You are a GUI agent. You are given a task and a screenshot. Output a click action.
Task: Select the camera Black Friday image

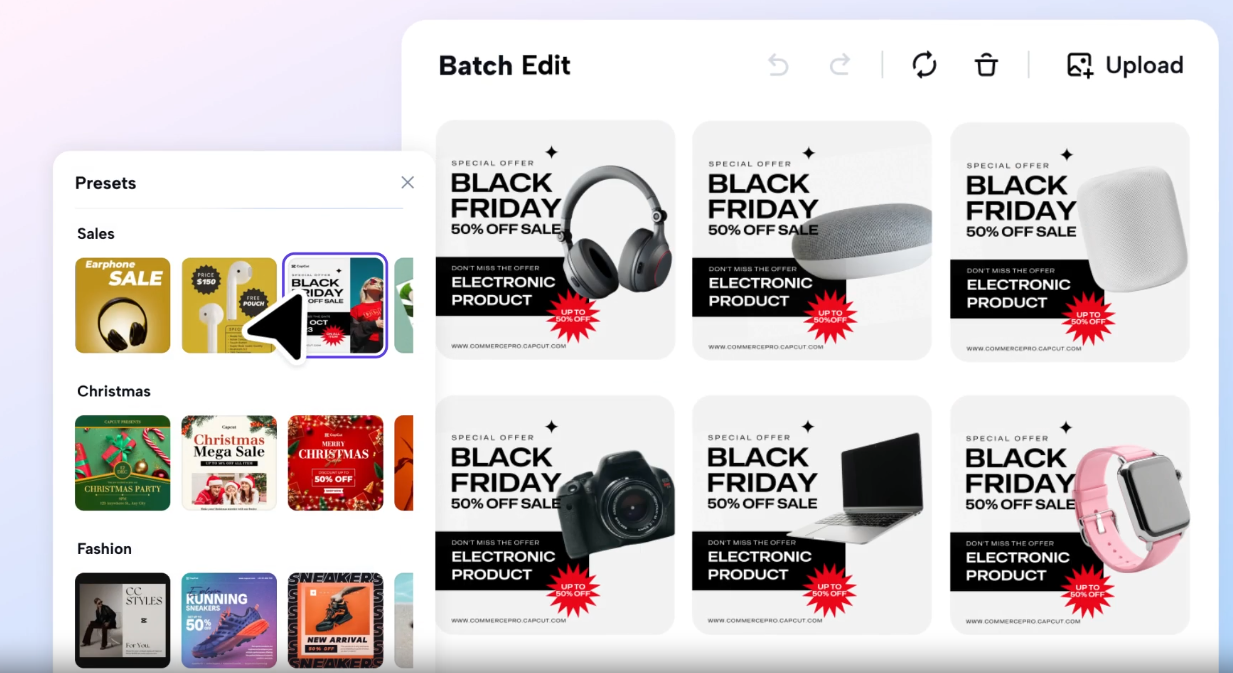coord(555,514)
